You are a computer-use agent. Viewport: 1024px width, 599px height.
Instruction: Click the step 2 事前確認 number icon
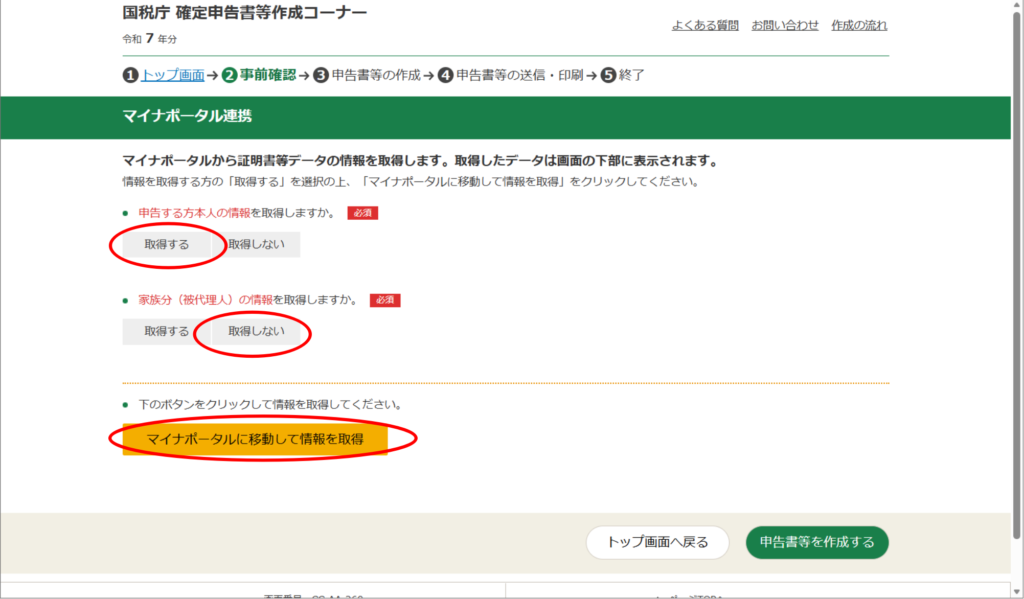pos(229,75)
